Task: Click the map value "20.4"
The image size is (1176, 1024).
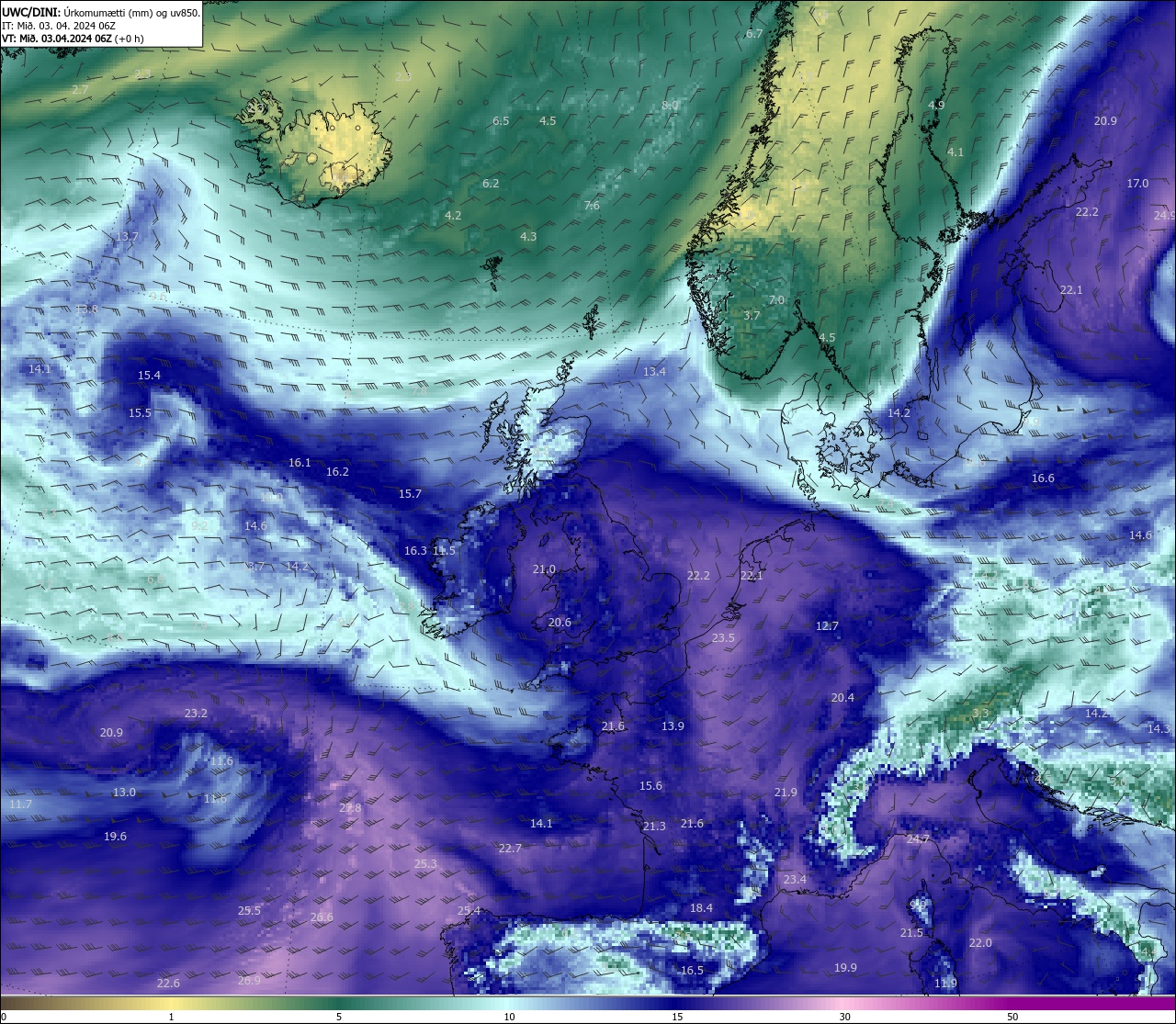Action: 842,698
